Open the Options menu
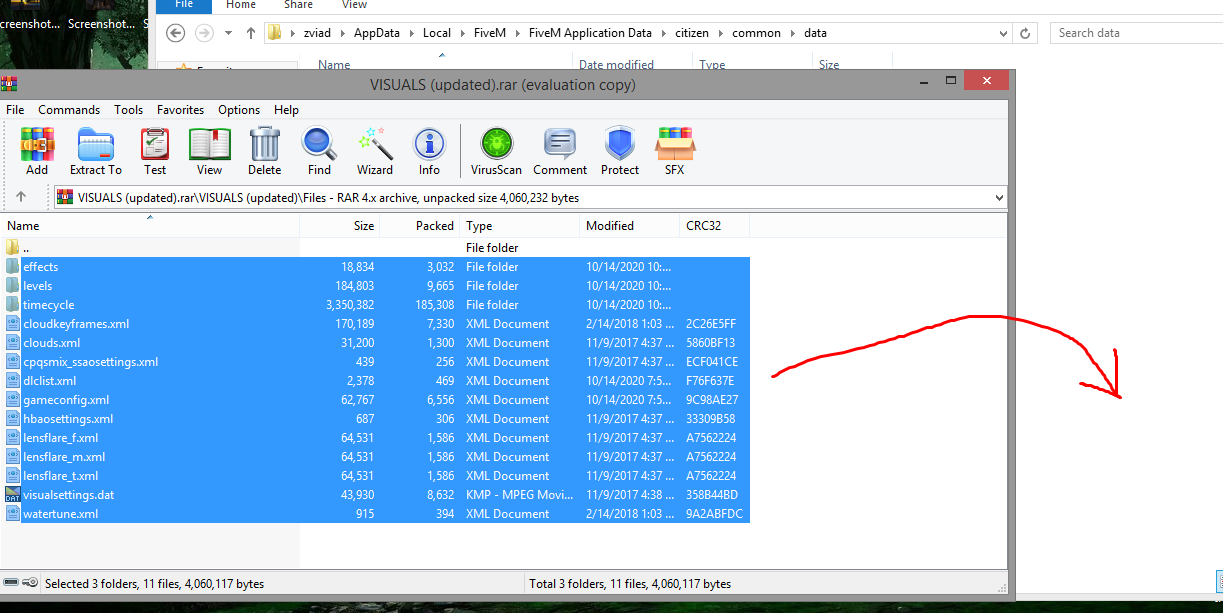The image size is (1223, 613). click(x=239, y=110)
